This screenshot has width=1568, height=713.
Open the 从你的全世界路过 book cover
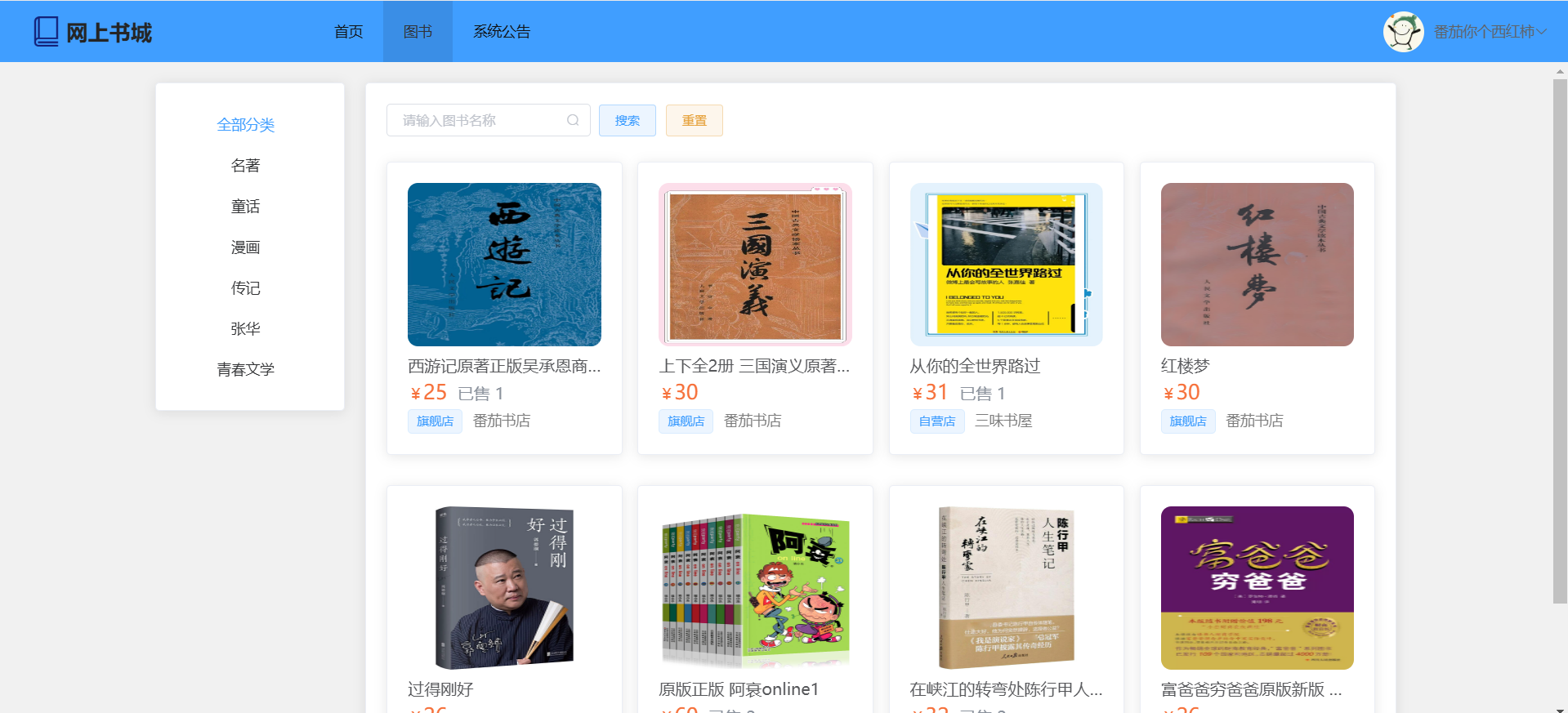pos(1007,265)
